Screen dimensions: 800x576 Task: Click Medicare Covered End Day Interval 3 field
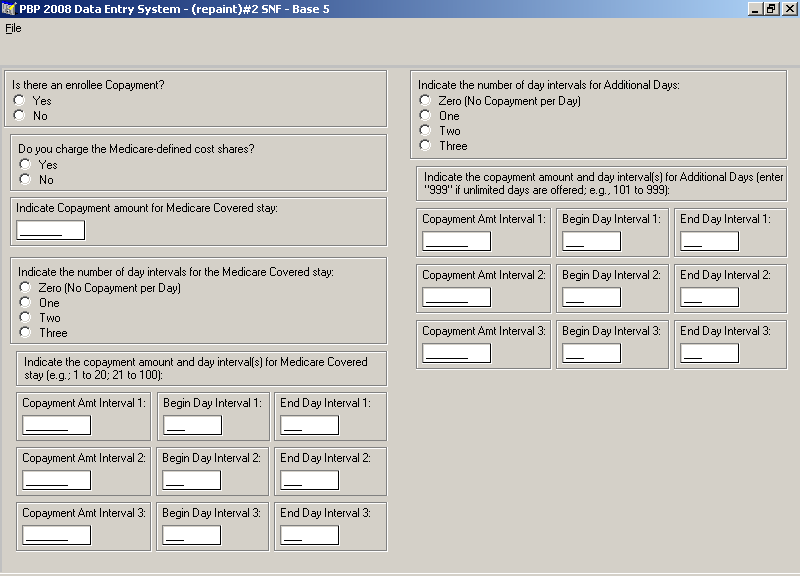(x=310, y=535)
